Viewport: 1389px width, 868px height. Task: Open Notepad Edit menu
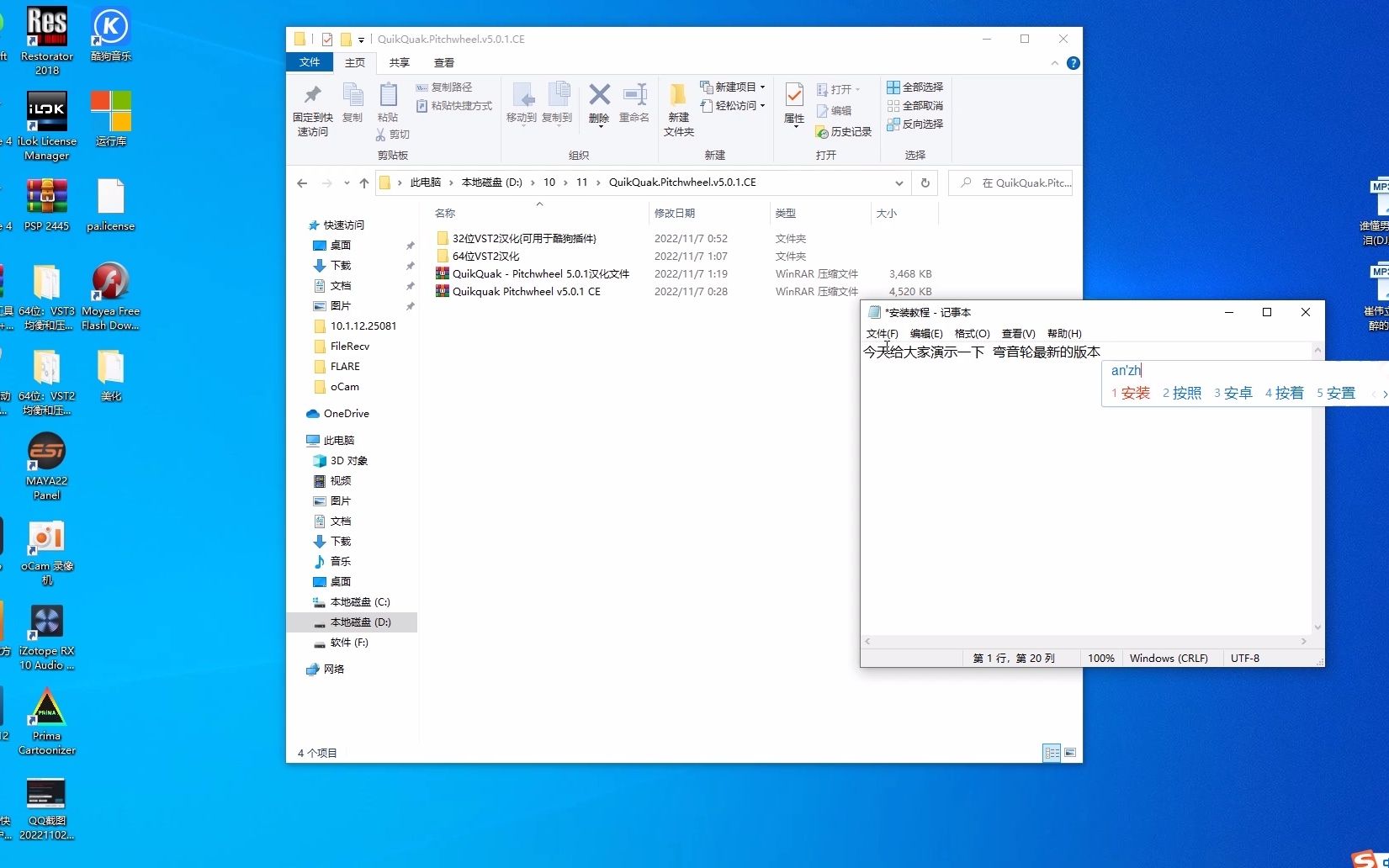(x=926, y=334)
